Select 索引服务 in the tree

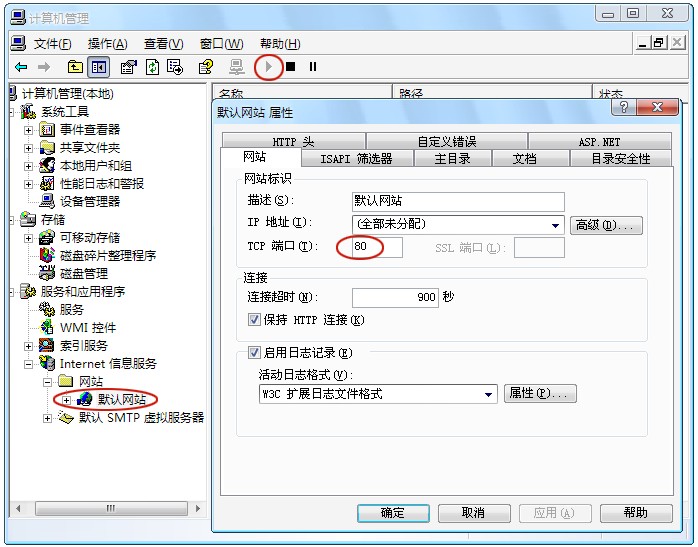coord(84,345)
